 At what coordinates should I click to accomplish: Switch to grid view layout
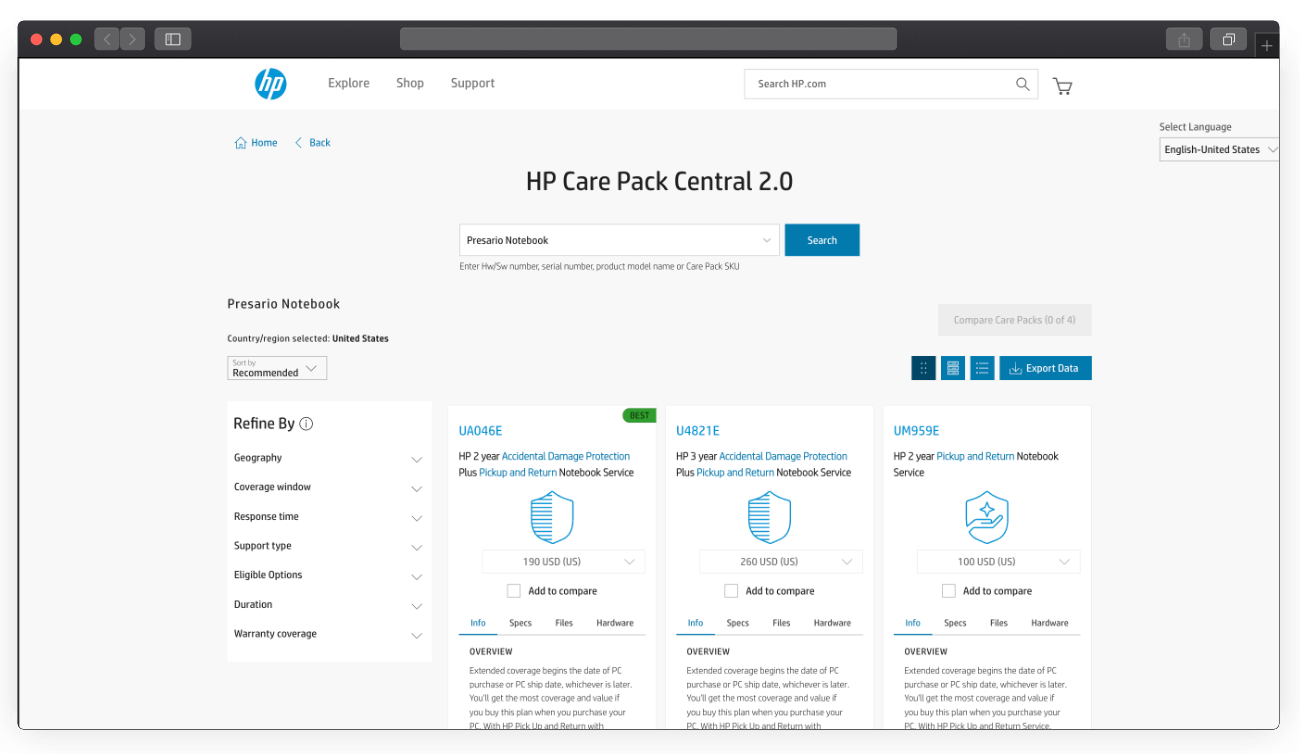pos(923,368)
